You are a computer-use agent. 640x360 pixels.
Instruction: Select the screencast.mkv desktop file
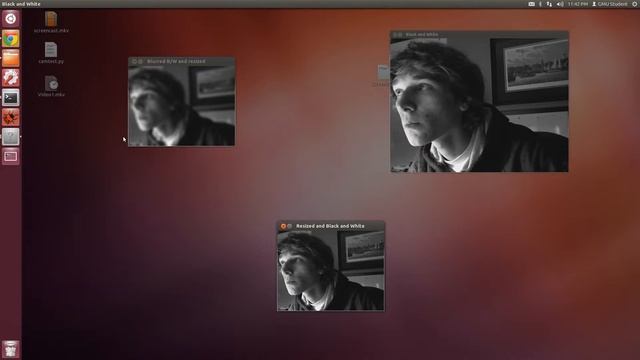tap(51, 22)
